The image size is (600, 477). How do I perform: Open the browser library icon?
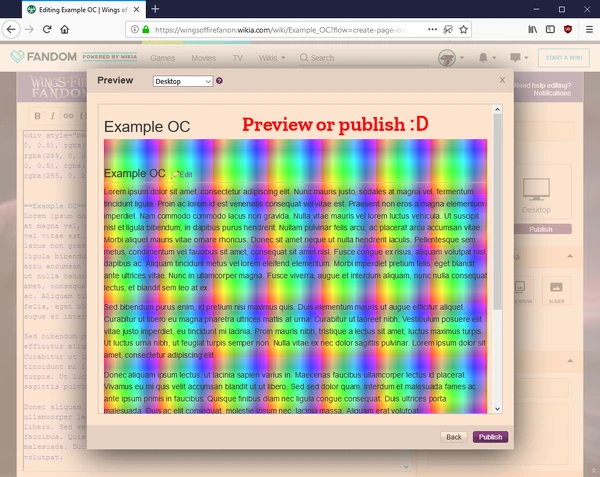[533, 29]
